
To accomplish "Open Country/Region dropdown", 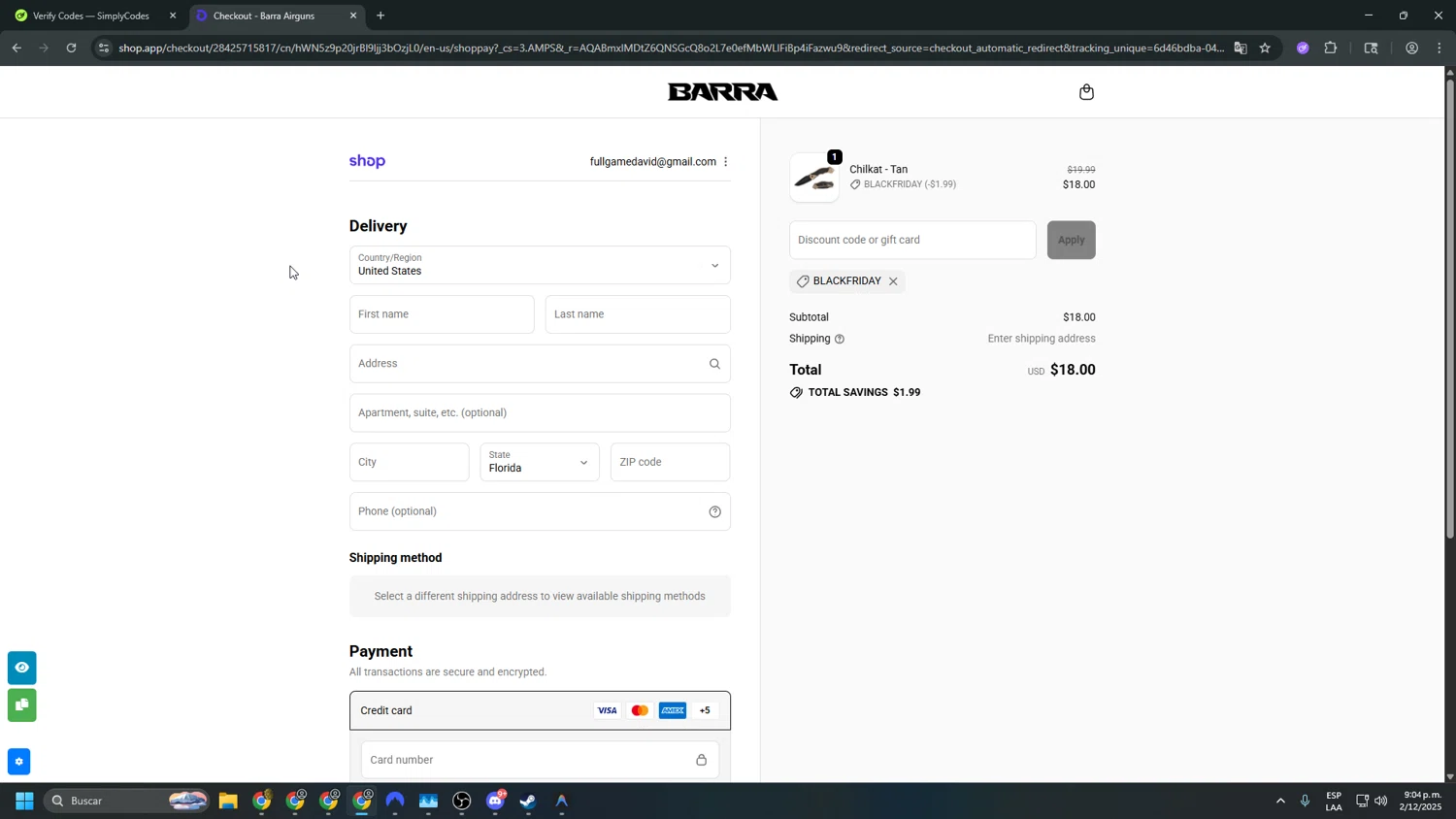I will pyautogui.click(x=540, y=265).
